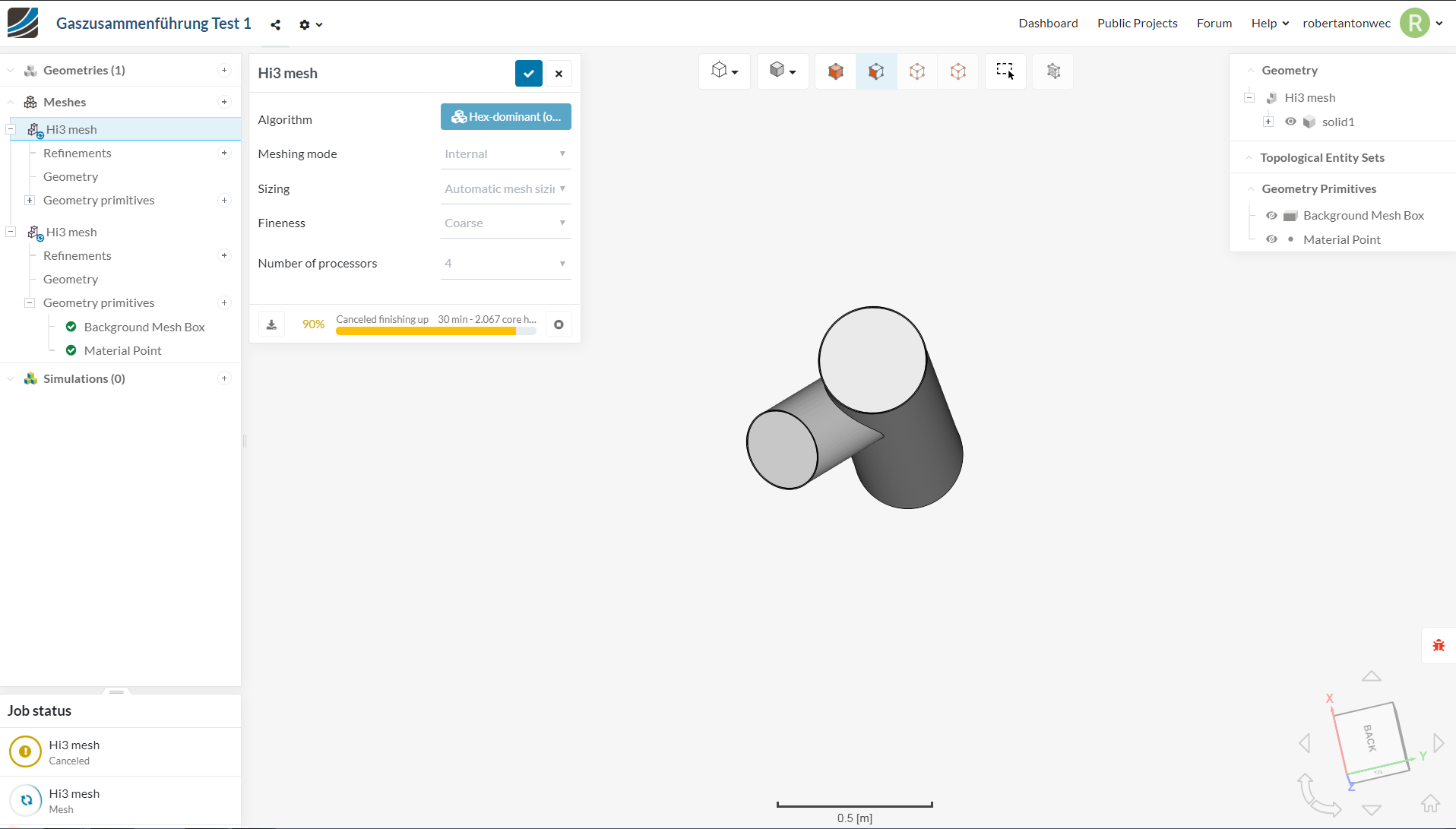
Task: Close the Hi3 mesh settings panel
Action: [x=559, y=74]
